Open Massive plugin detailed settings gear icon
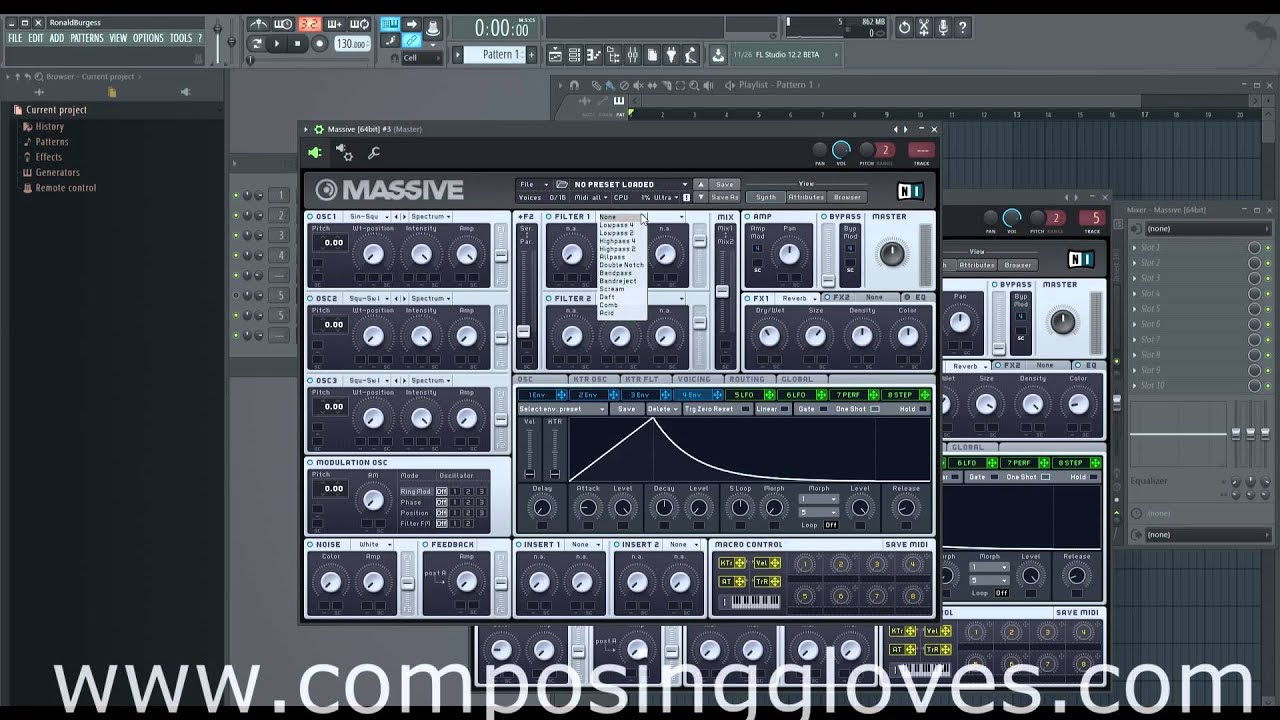 pos(344,152)
